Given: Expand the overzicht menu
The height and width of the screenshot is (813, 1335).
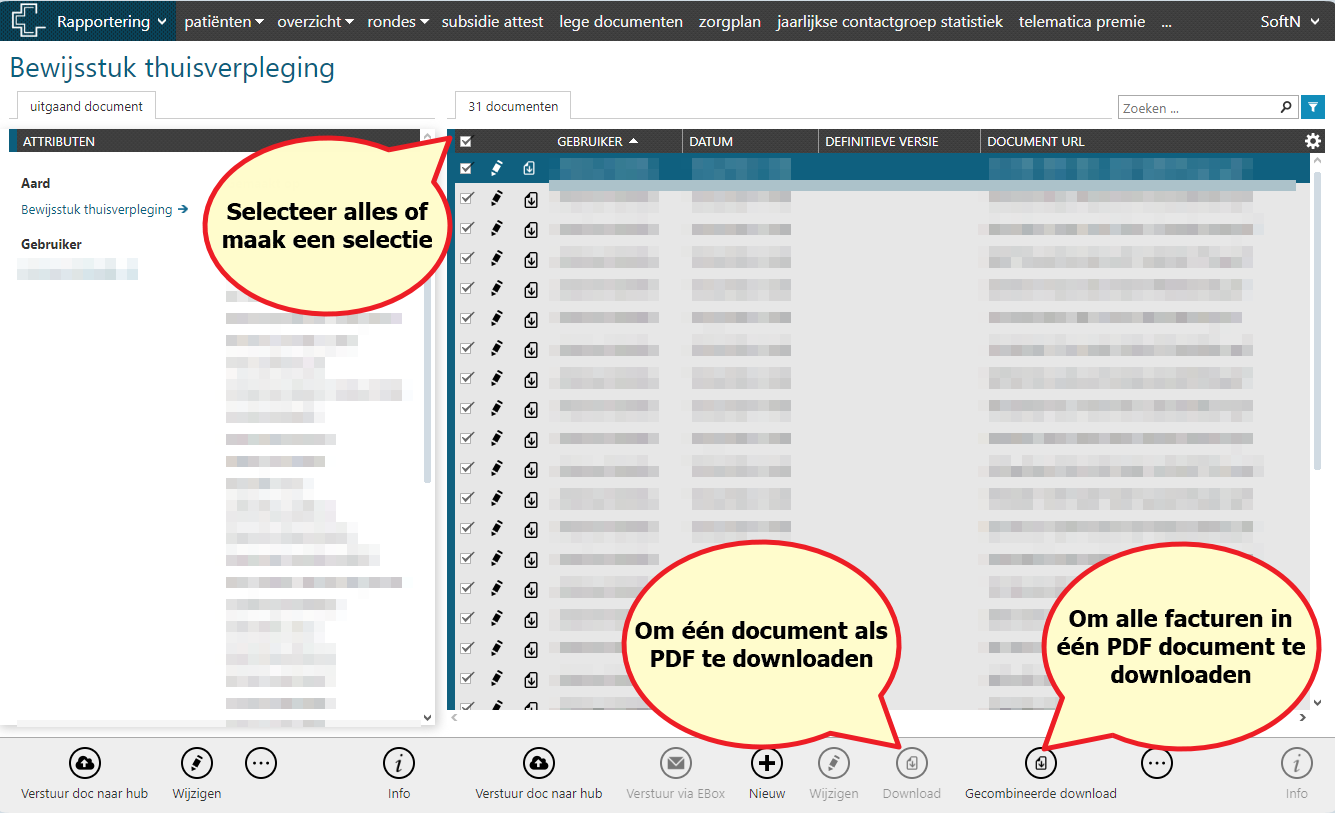Looking at the screenshot, I should (x=315, y=21).
